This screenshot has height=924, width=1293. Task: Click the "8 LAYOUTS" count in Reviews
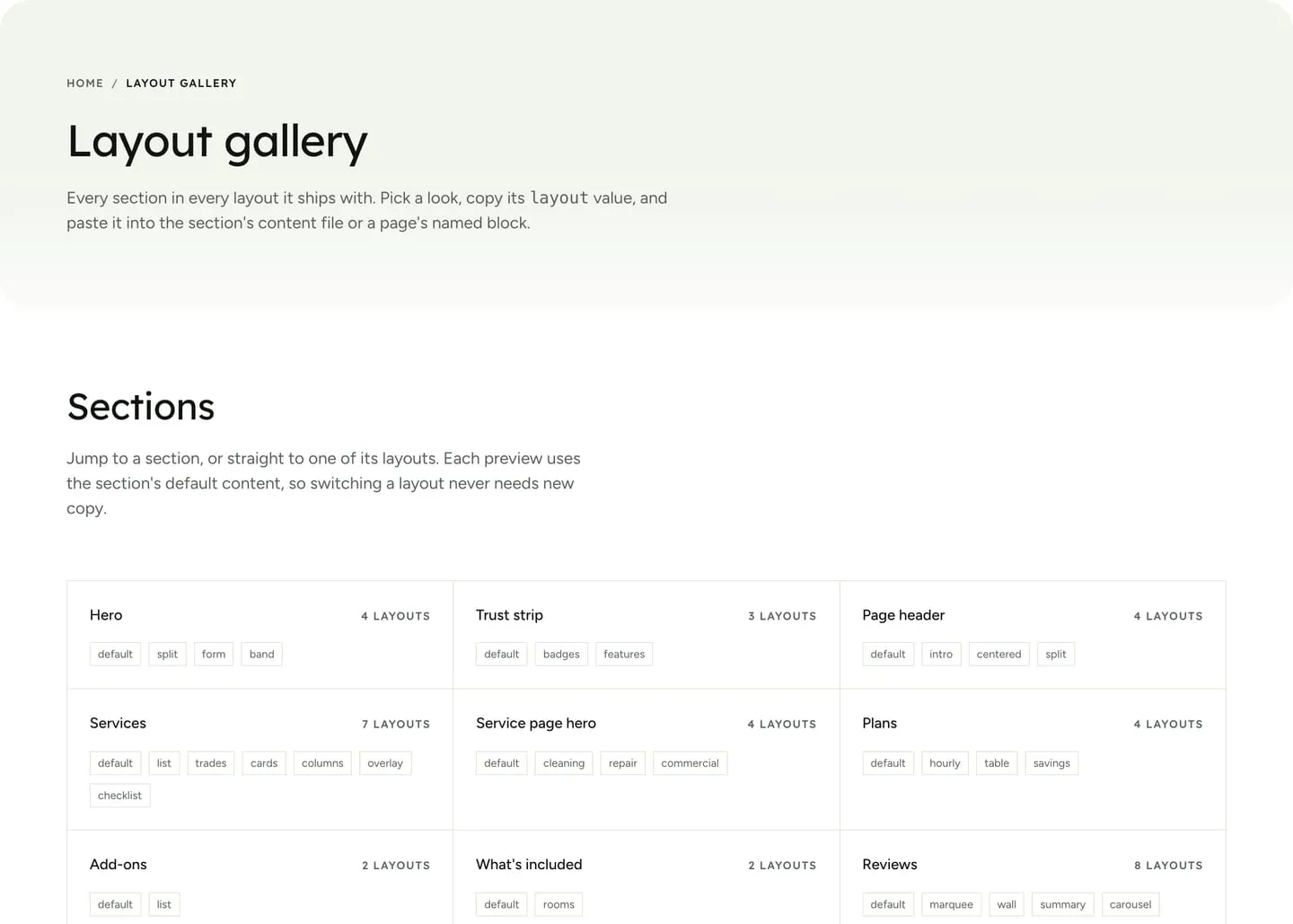(x=1168, y=866)
